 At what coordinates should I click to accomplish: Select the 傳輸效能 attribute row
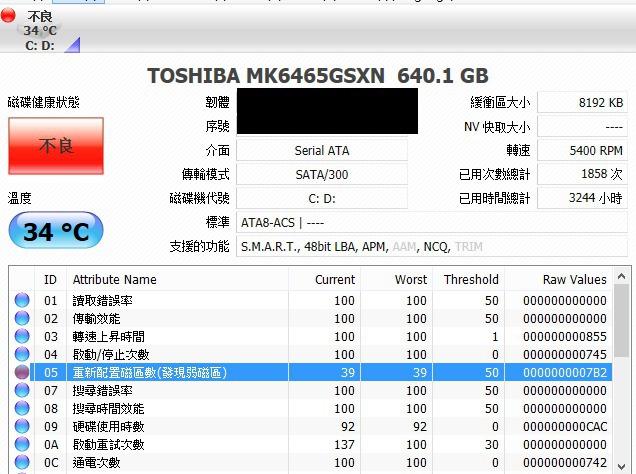tap(312, 318)
